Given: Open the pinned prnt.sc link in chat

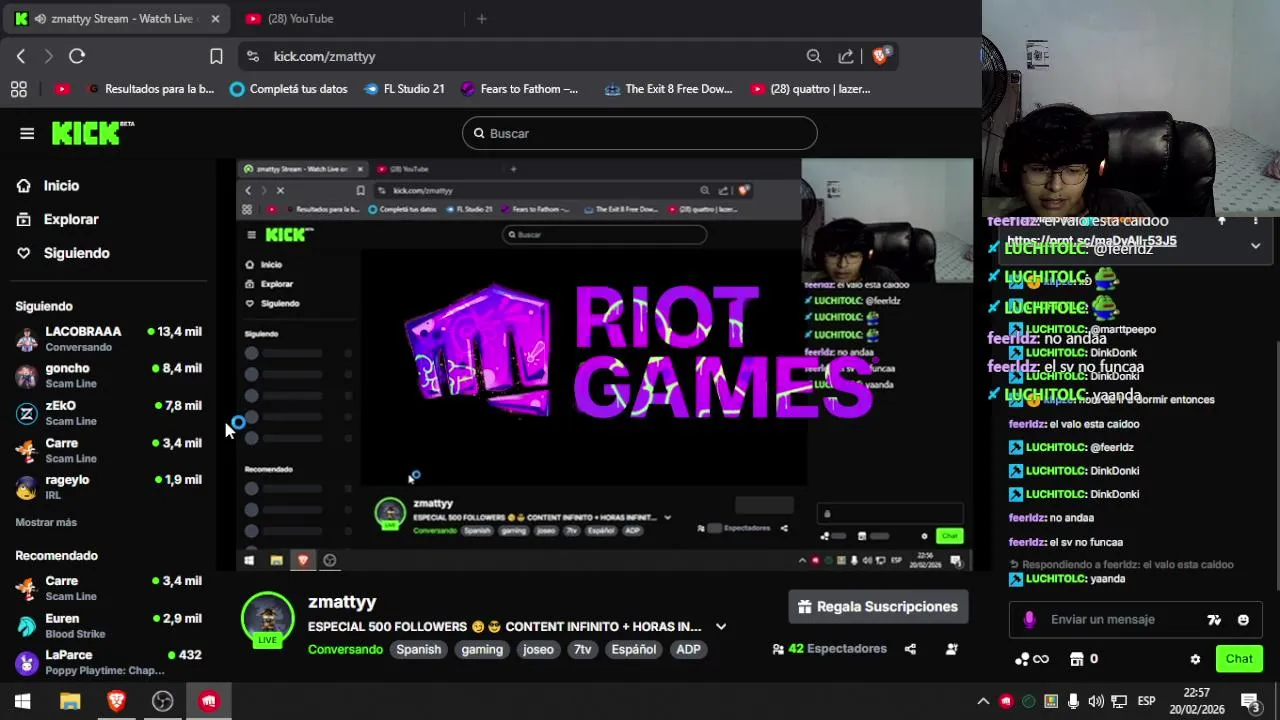Looking at the screenshot, I should point(1091,241).
